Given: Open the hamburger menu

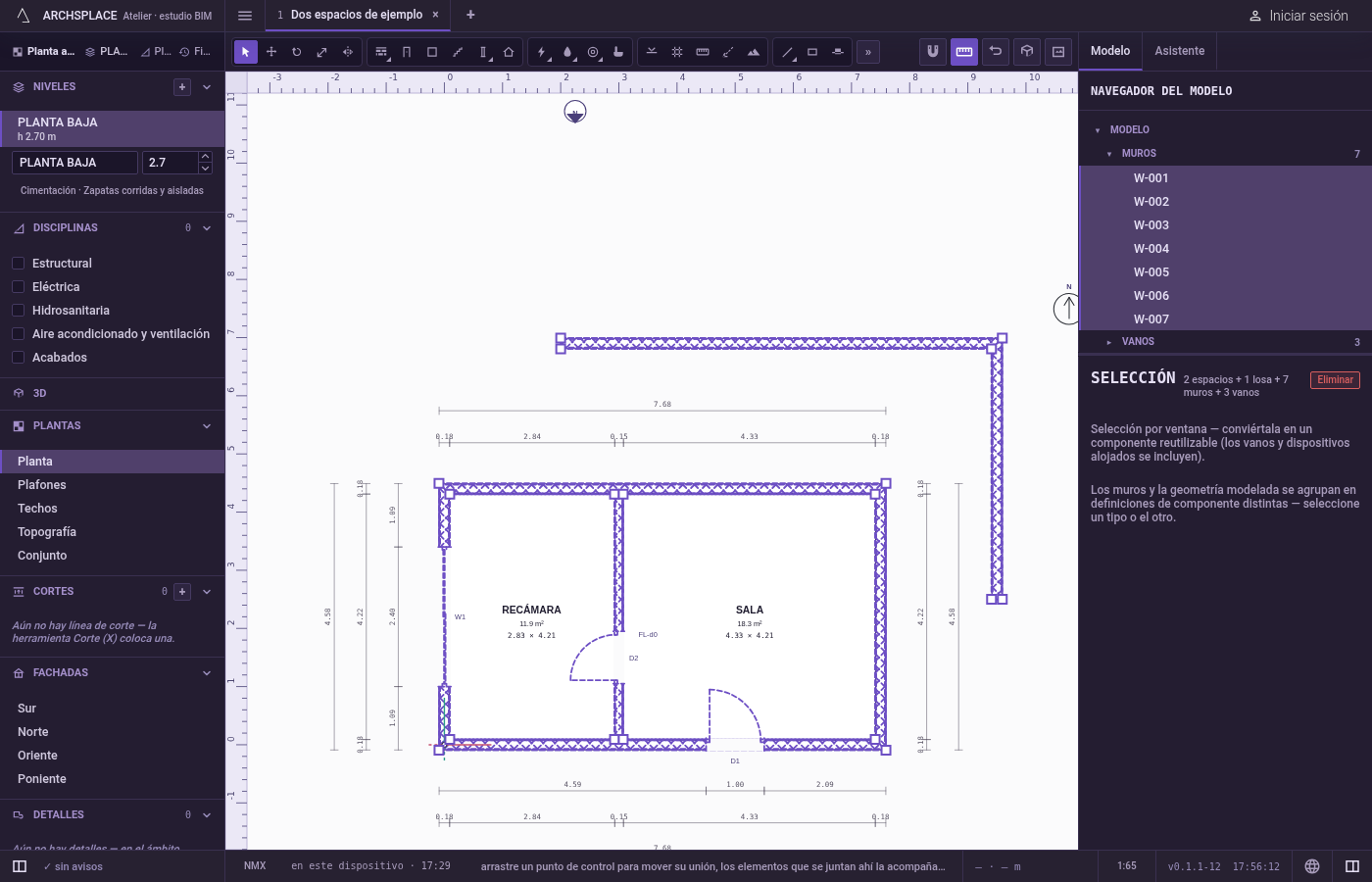Looking at the screenshot, I should 245,16.
